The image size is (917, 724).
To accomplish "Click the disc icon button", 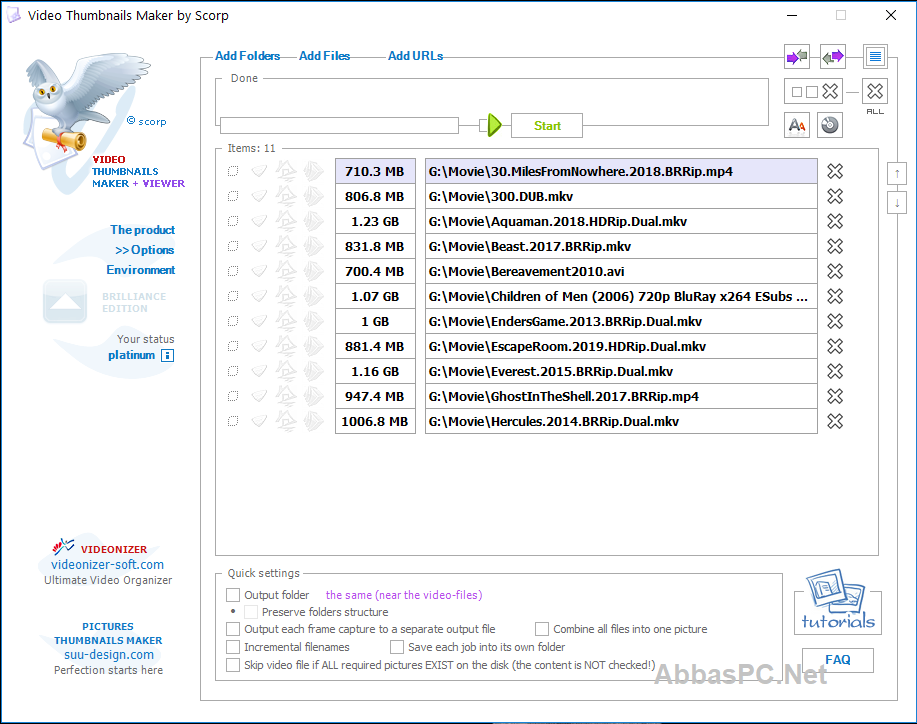I will coord(829,125).
